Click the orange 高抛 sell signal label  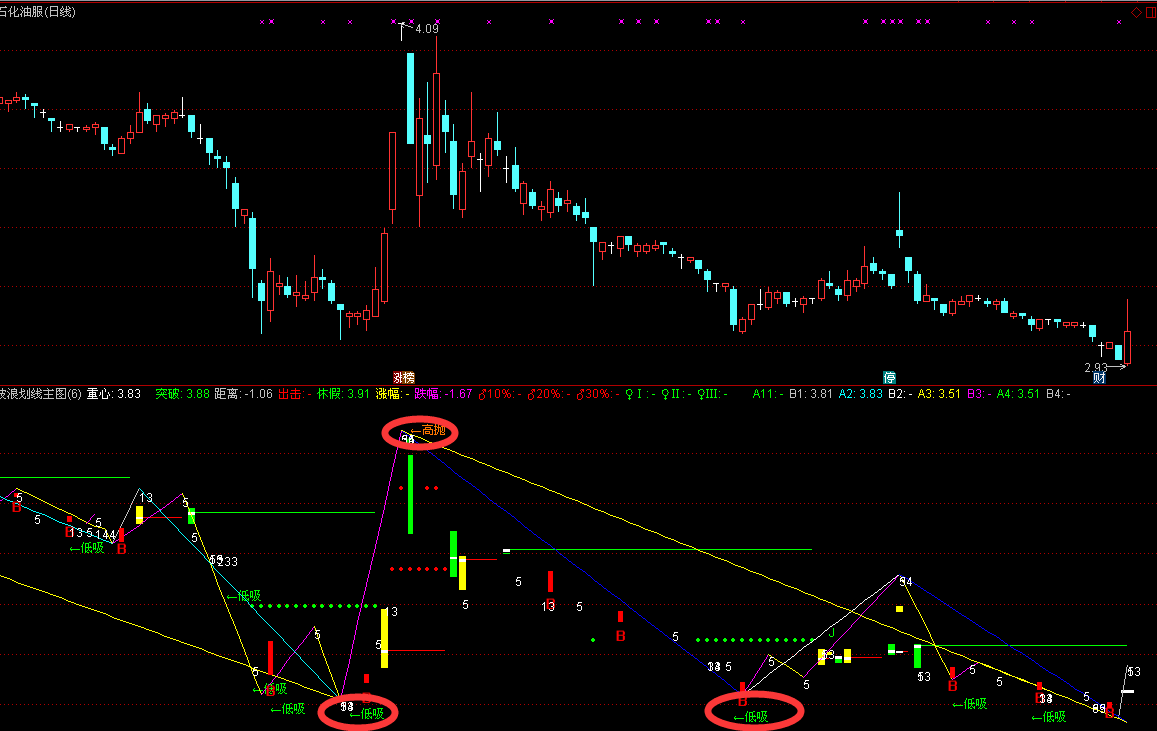(x=429, y=430)
